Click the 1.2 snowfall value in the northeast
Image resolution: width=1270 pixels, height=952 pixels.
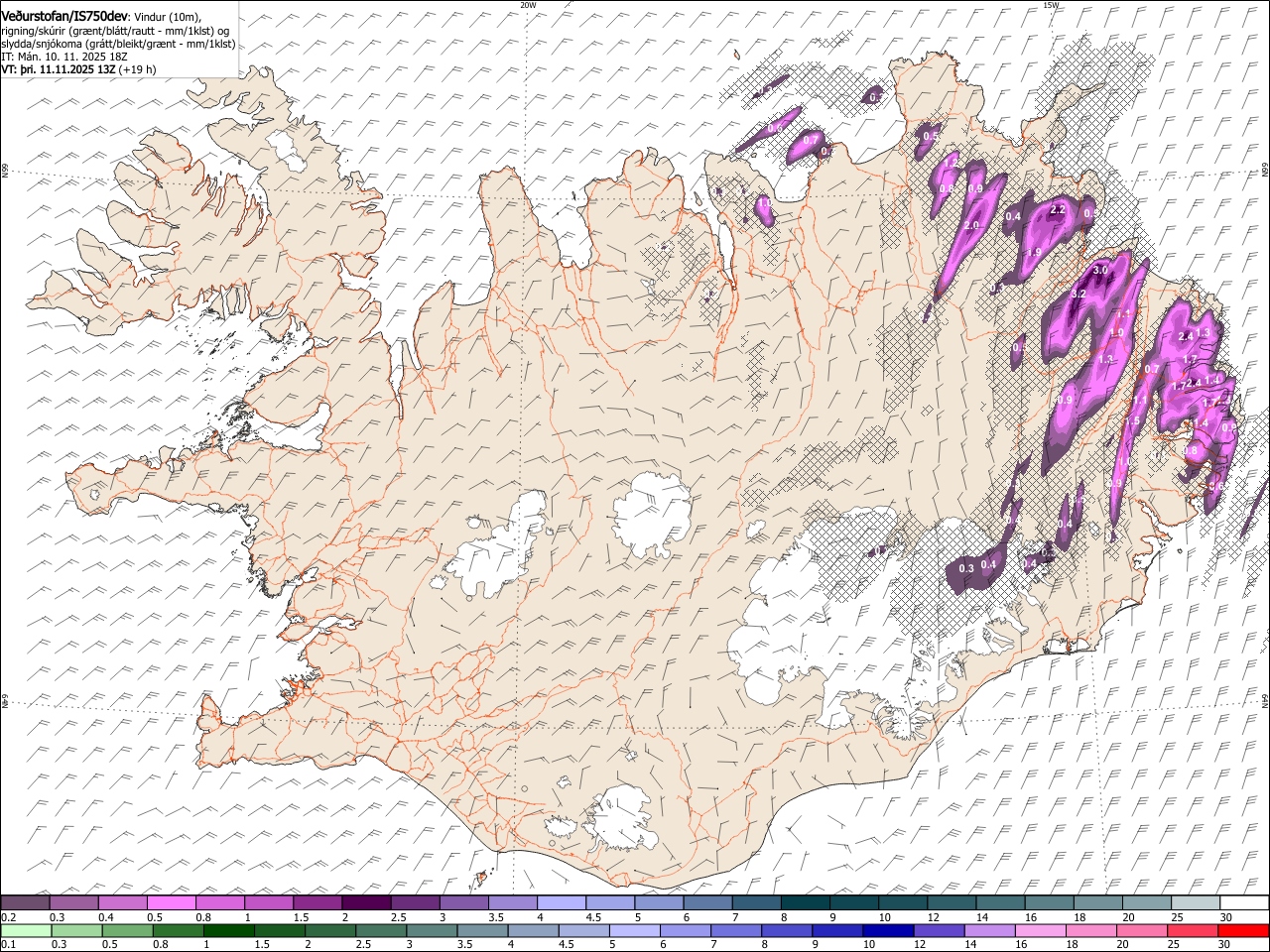pos(951,162)
